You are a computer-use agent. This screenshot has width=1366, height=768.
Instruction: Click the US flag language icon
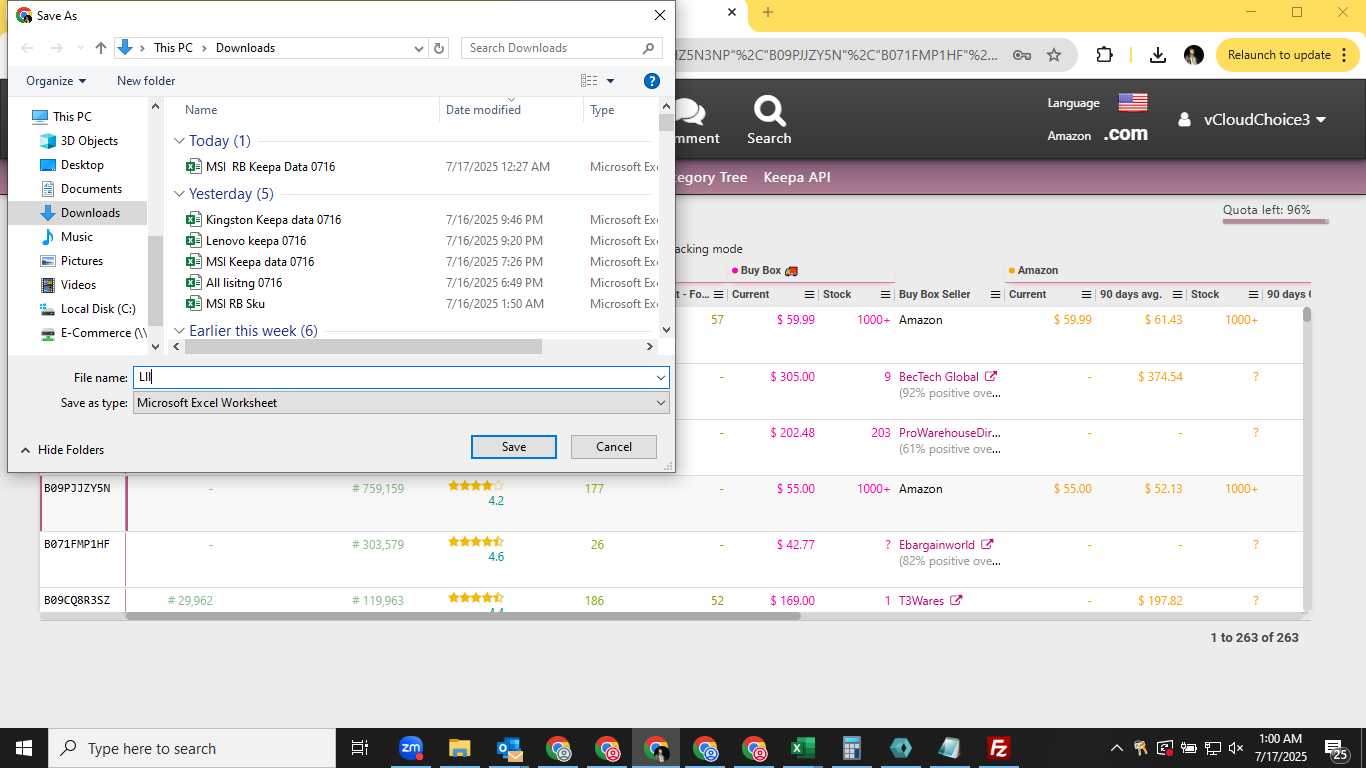coord(1132,103)
